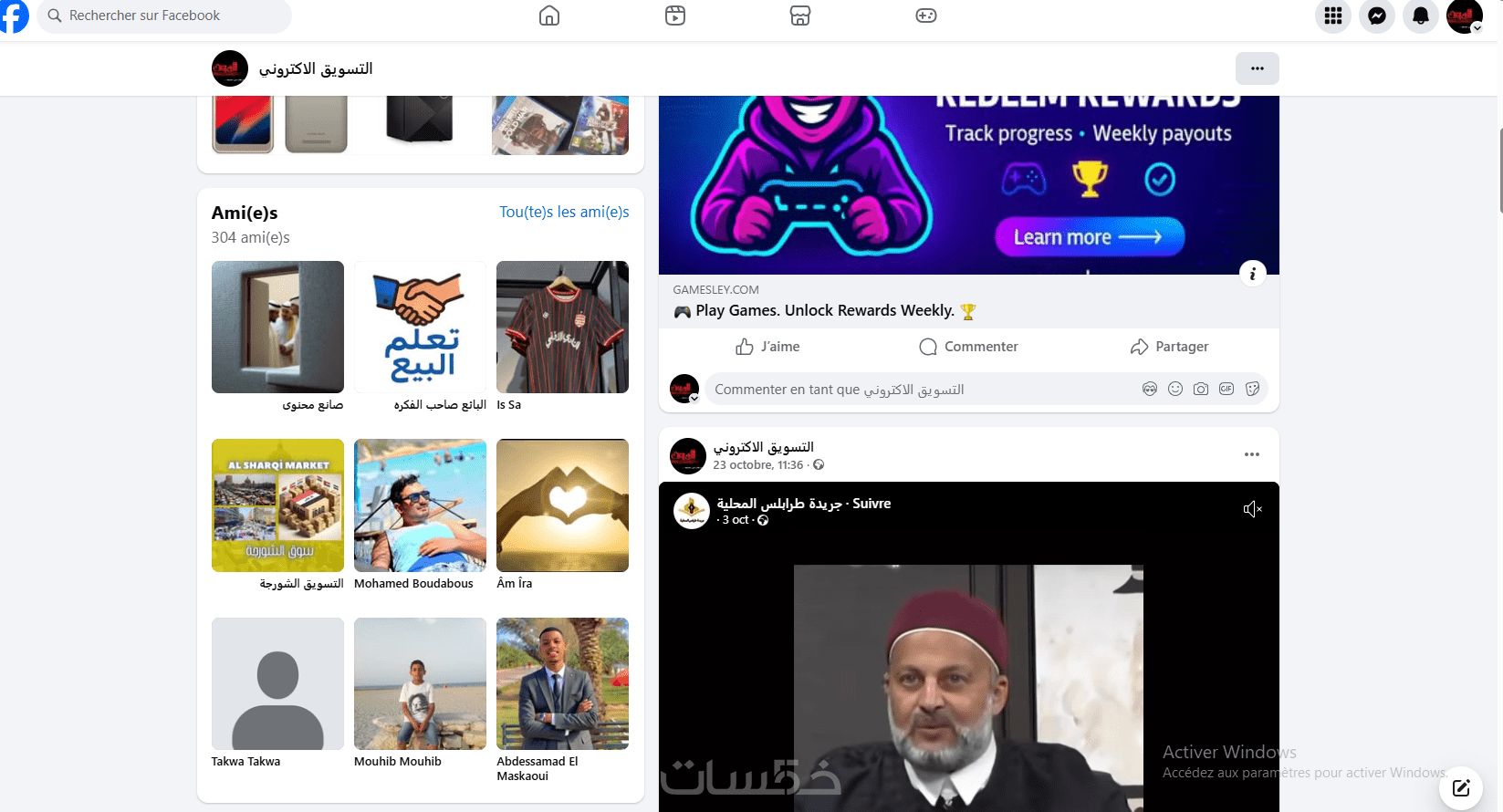
Task: Open Tou(te)s les ami(e)s link
Action: click(564, 212)
